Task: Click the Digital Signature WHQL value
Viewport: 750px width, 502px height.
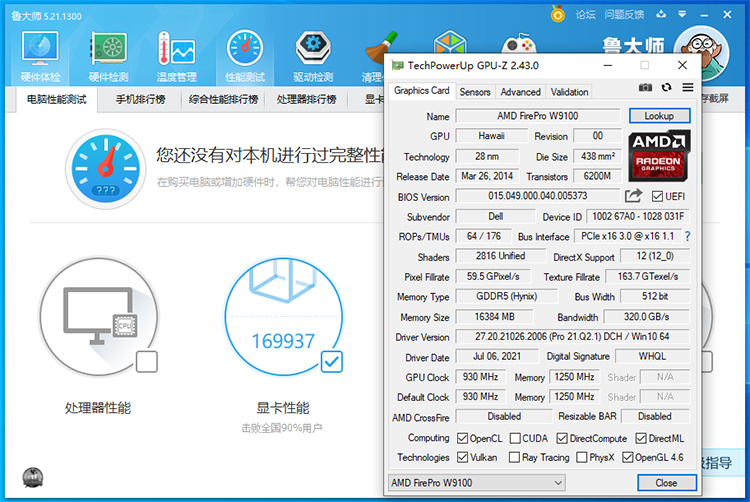Action: click(652, 356)
